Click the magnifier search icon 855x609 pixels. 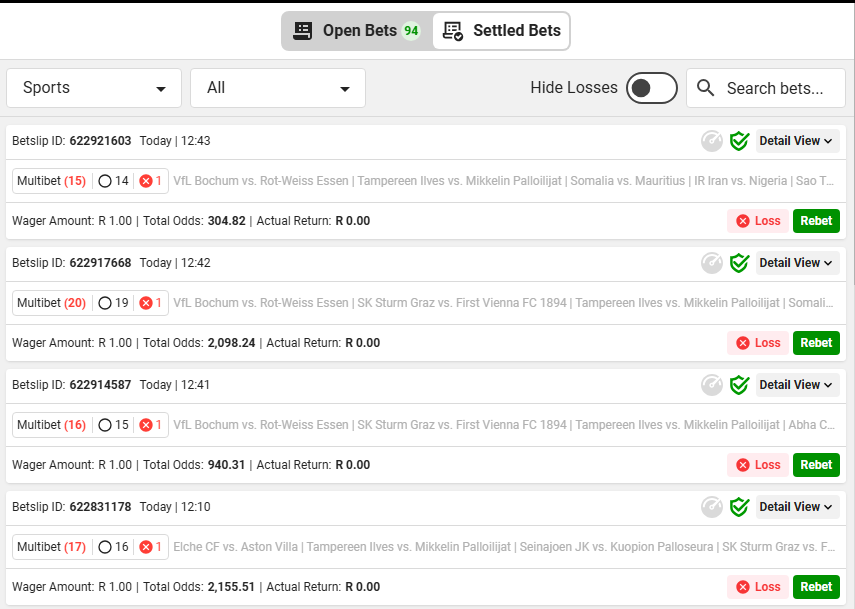[x=706, y=88]
